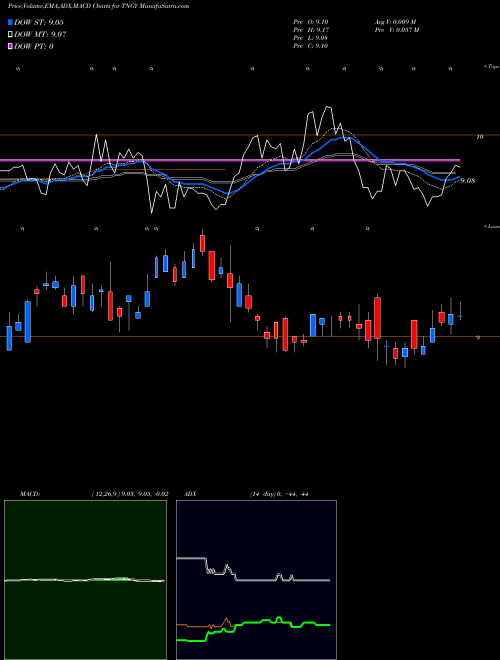This screenshot has width=500, height=660.
Task: Click the 'ADX' panel heading
Action: [190, 494]
